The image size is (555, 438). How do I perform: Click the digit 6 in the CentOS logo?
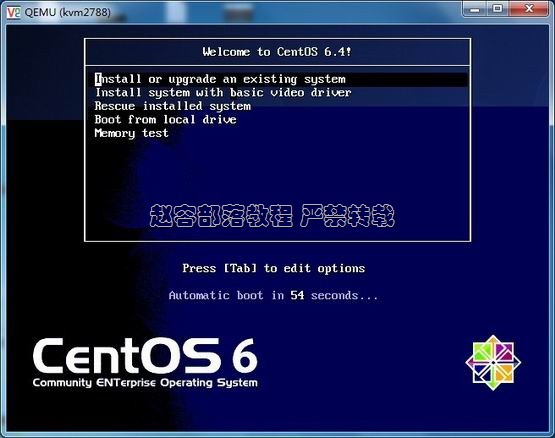tap(245, 355)
